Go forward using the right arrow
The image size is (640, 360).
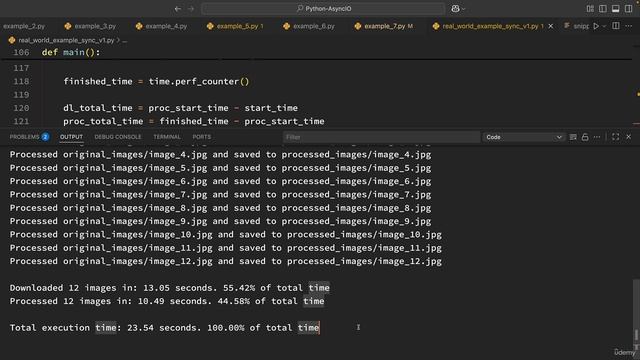pyautogui.click(x=191, y=9)
